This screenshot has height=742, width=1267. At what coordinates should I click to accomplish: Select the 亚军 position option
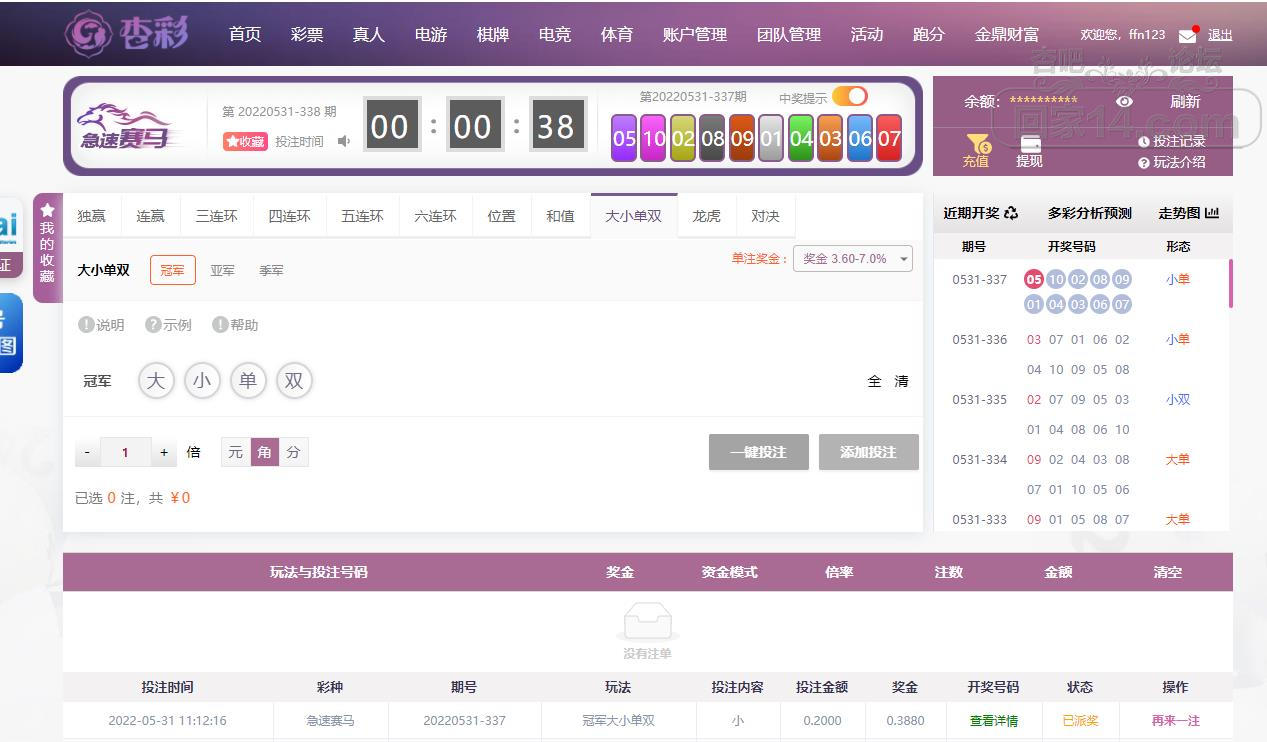tap(222, 270)
